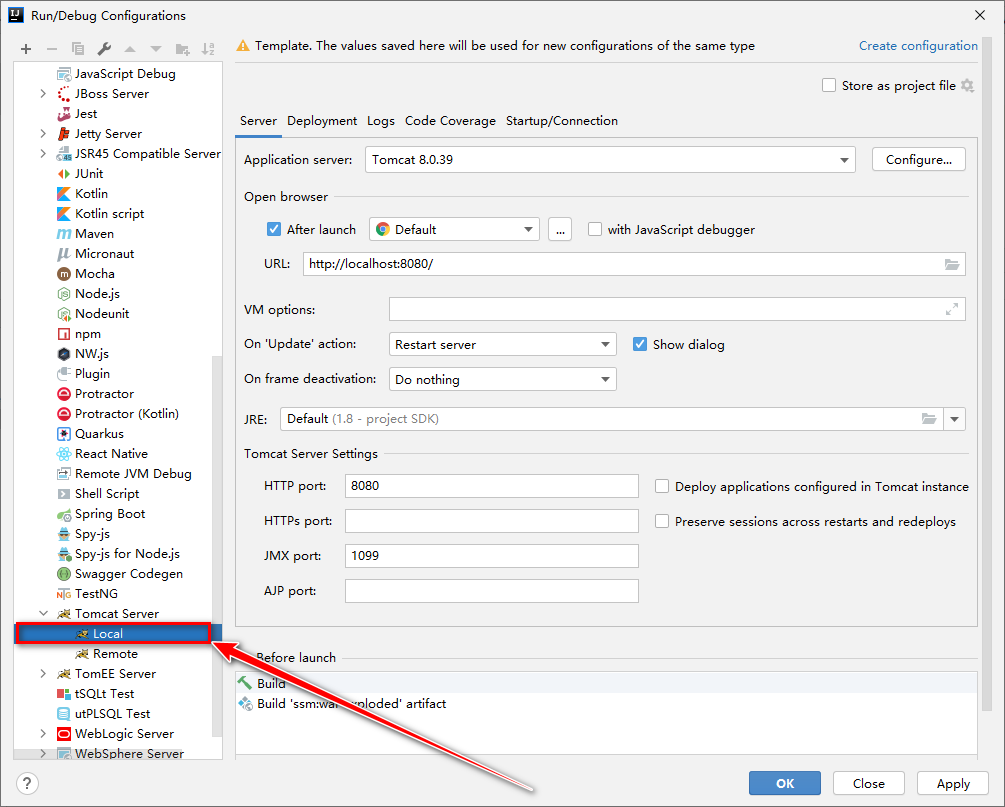Click the Sort Configurations alphabetically icon
This screenshot has width=1005, height=807.
pos(208,49)
